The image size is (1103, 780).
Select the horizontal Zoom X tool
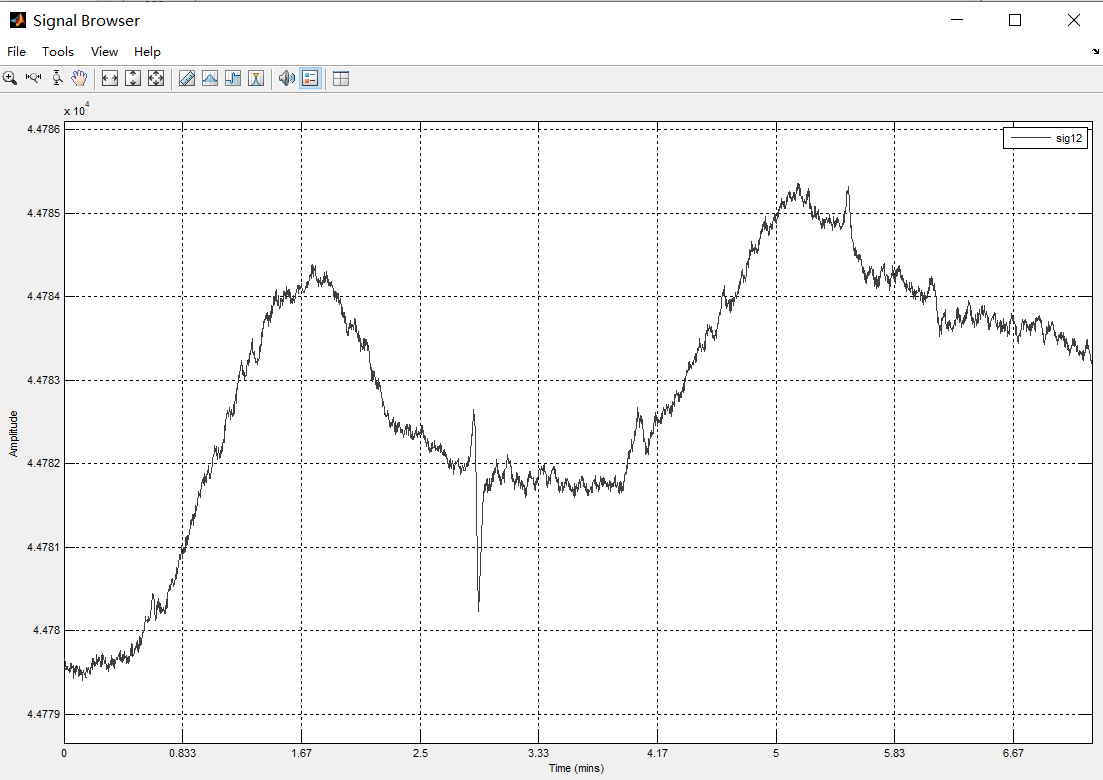point(33,78)
